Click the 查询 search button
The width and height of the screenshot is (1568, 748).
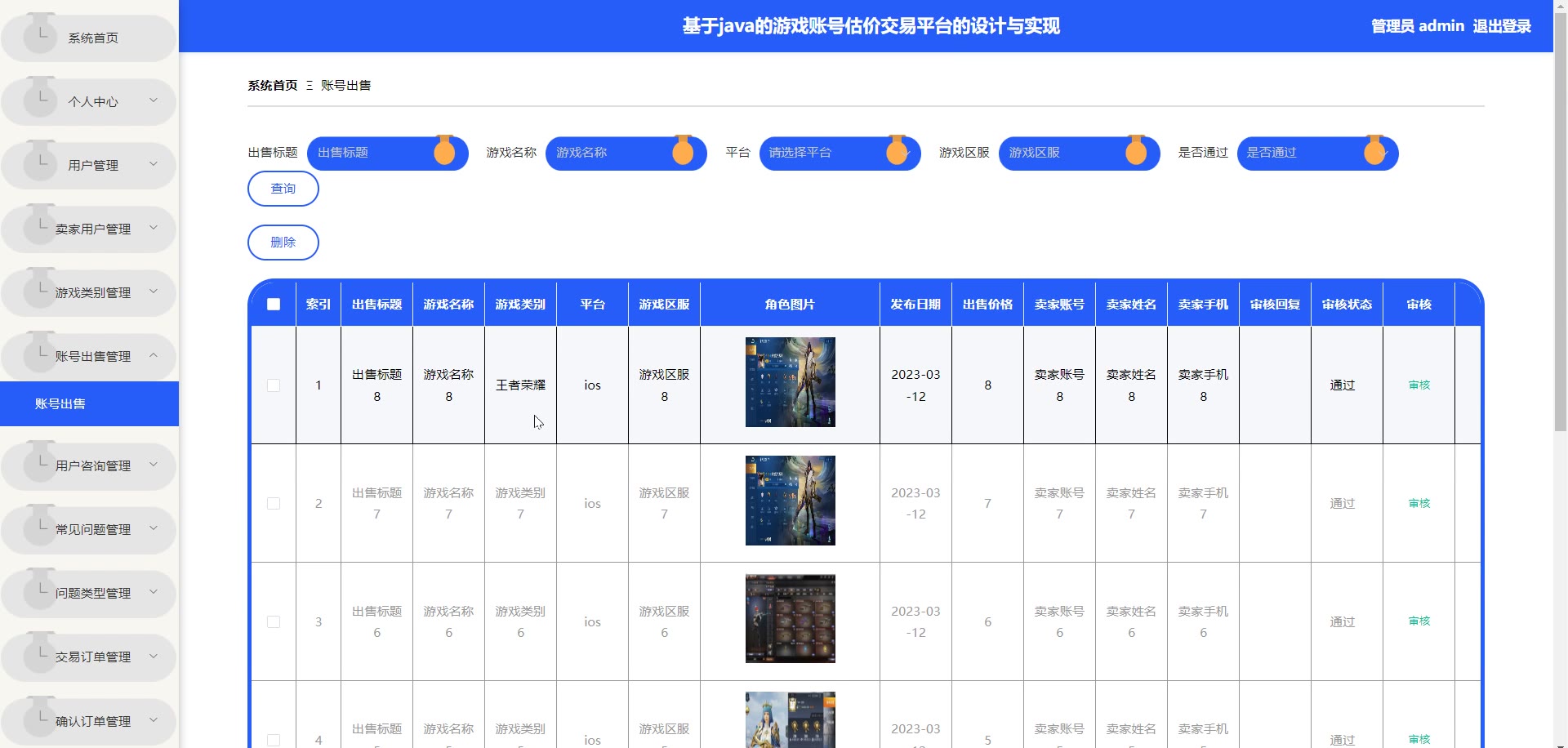click(283, 189)
